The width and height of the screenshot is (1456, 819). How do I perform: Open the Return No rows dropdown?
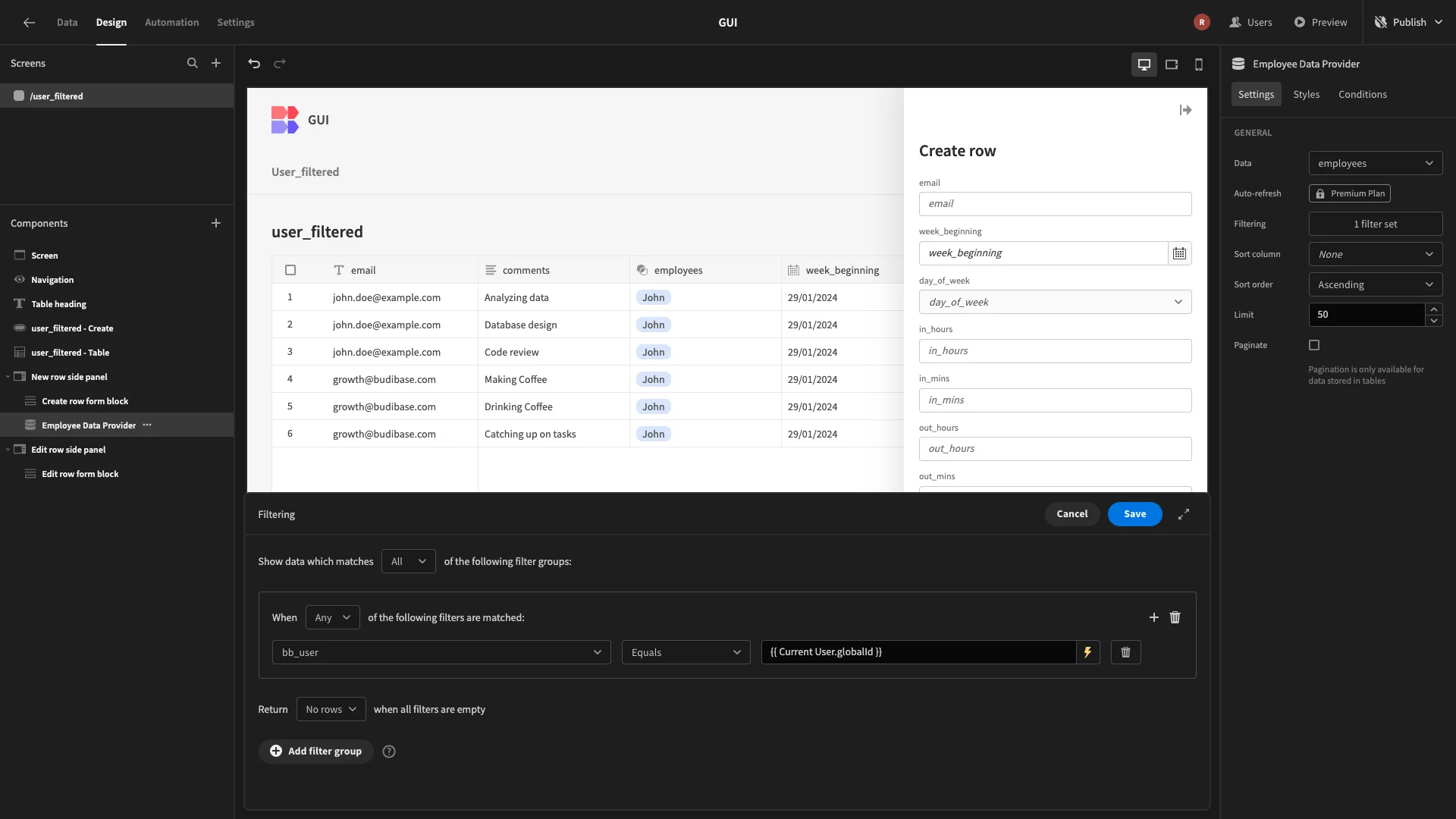(x=331, y=709)
